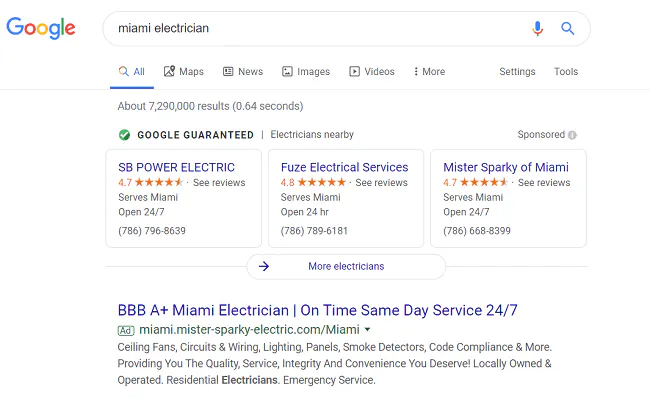Click into the search box with 'miami electrician'
Viewport: 650px width, 399px height.
point(315,28)
